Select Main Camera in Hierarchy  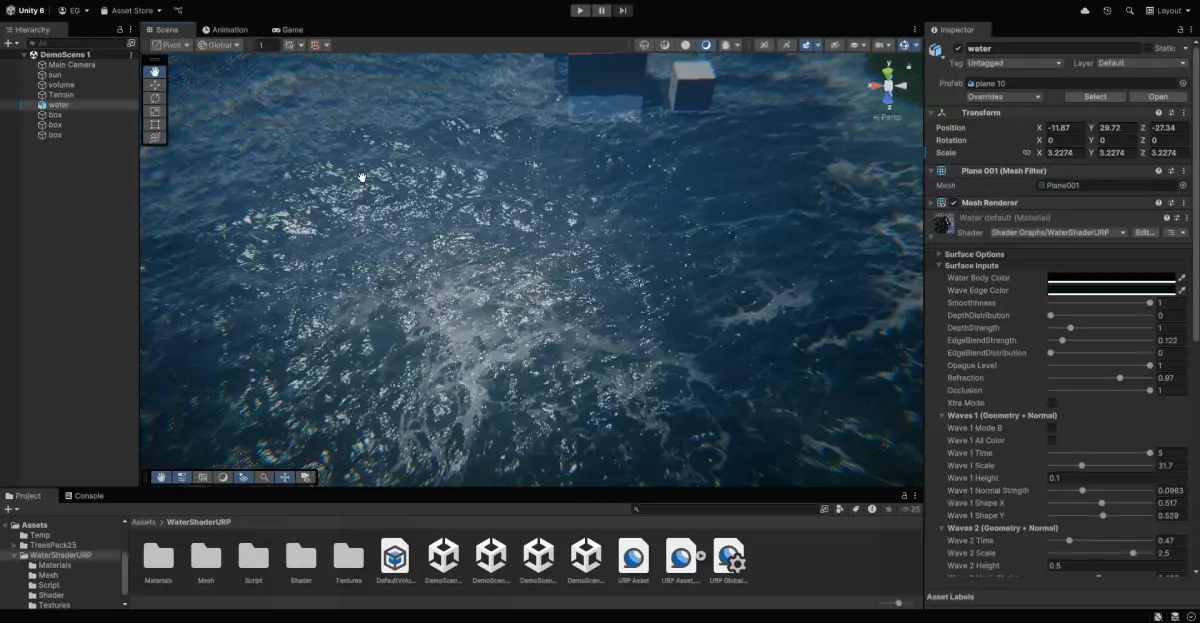click(72, 65)
